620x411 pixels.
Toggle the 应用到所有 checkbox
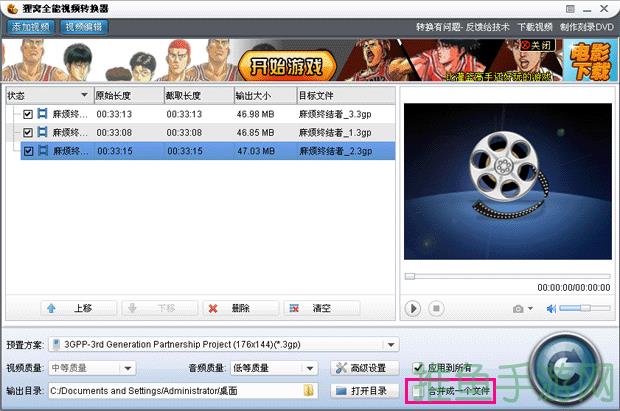coord(419,368)
